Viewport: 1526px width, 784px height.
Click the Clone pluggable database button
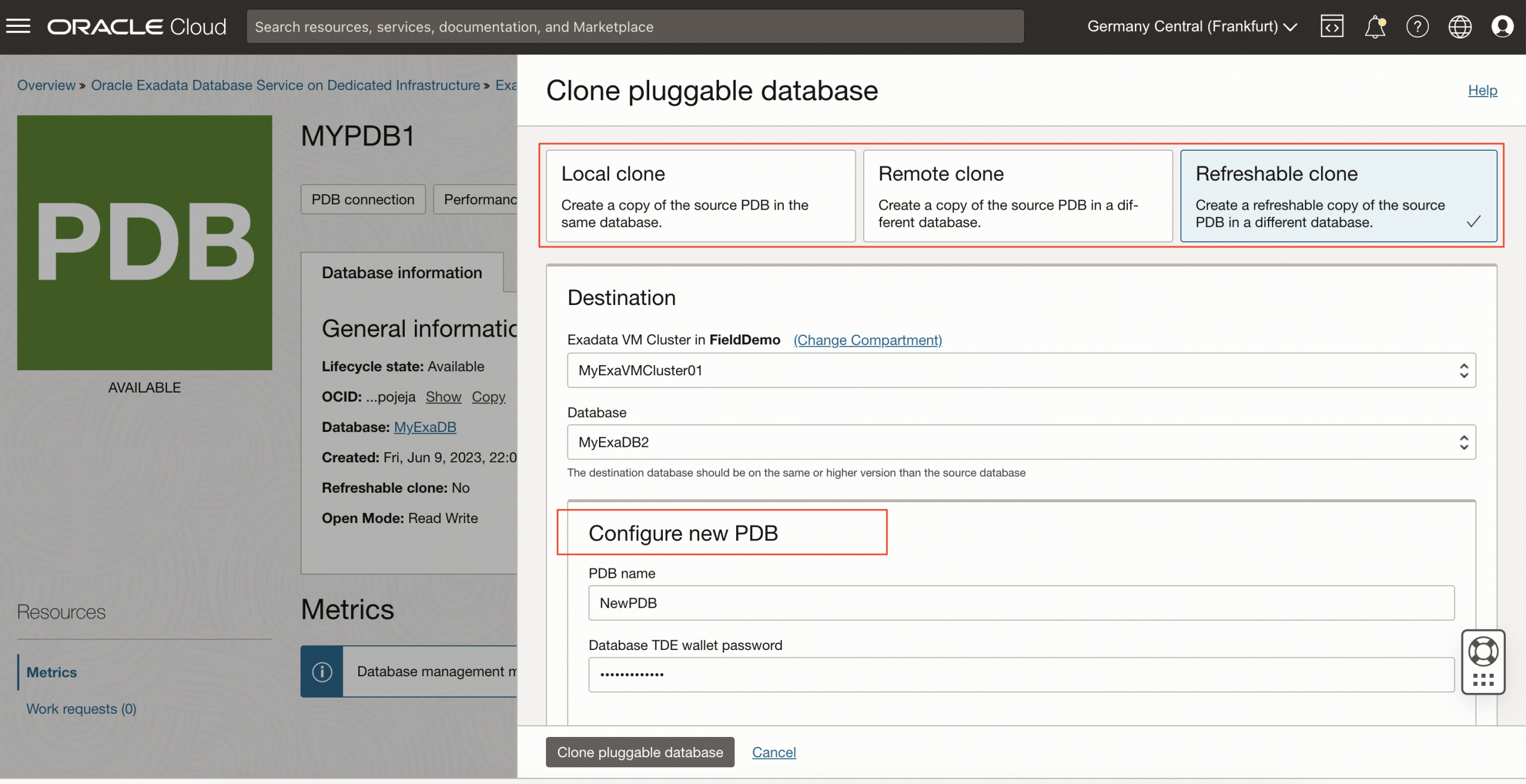click(x=640, y=752)
